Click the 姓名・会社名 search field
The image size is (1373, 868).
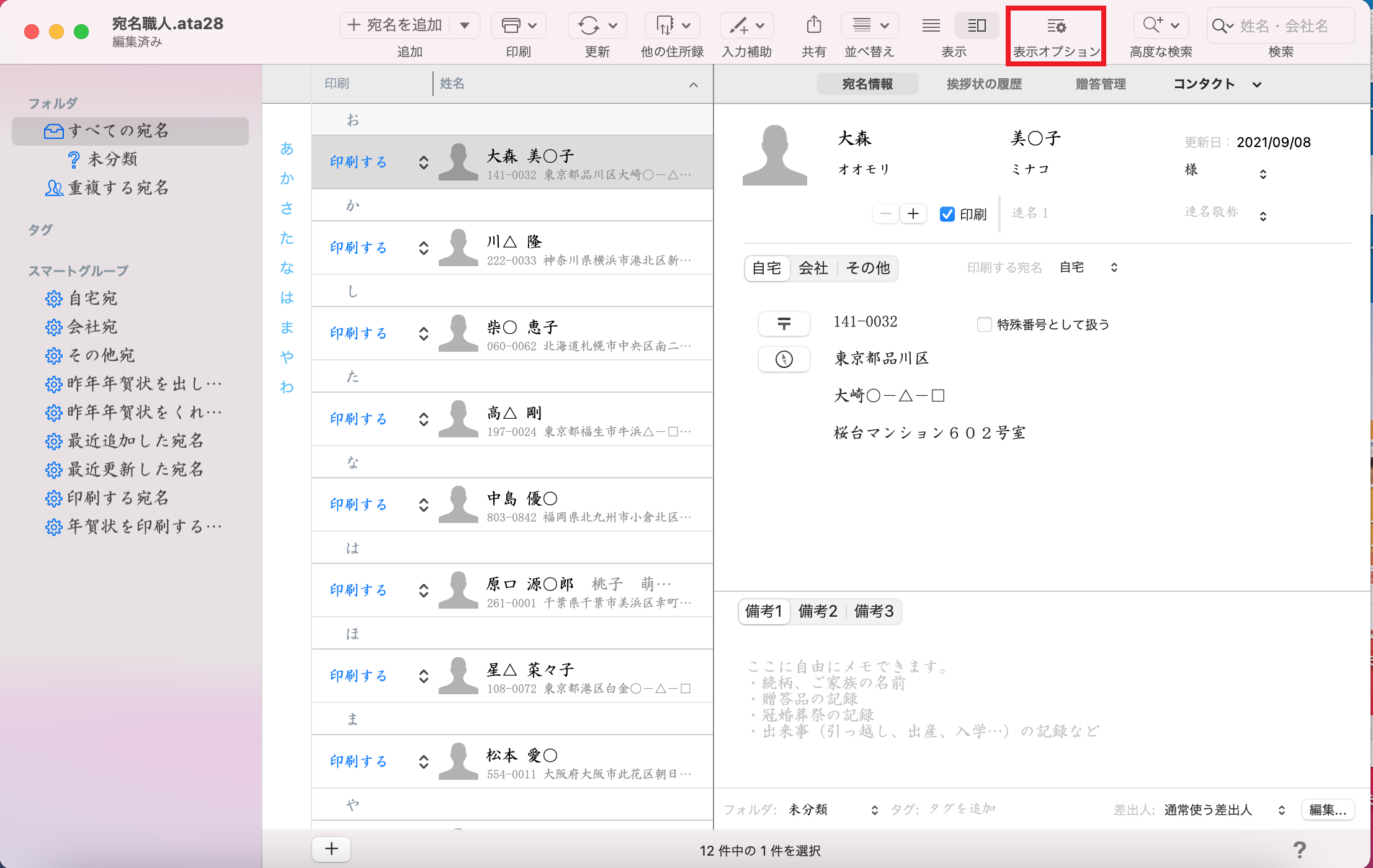click(1281, 25)
